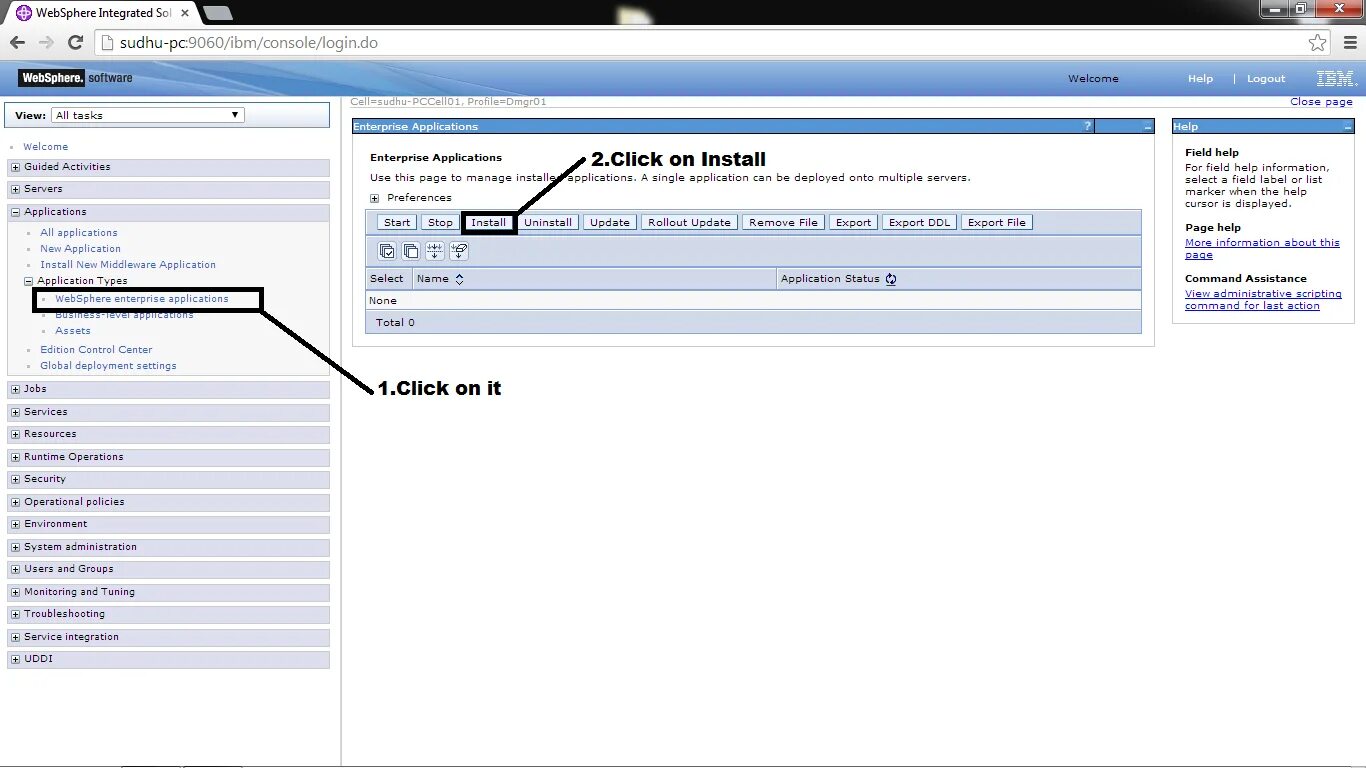Image resolution: width=1366 pixels, height=768 pixels.
Task: Open Edition Control Center link
Action: (96, 350)
